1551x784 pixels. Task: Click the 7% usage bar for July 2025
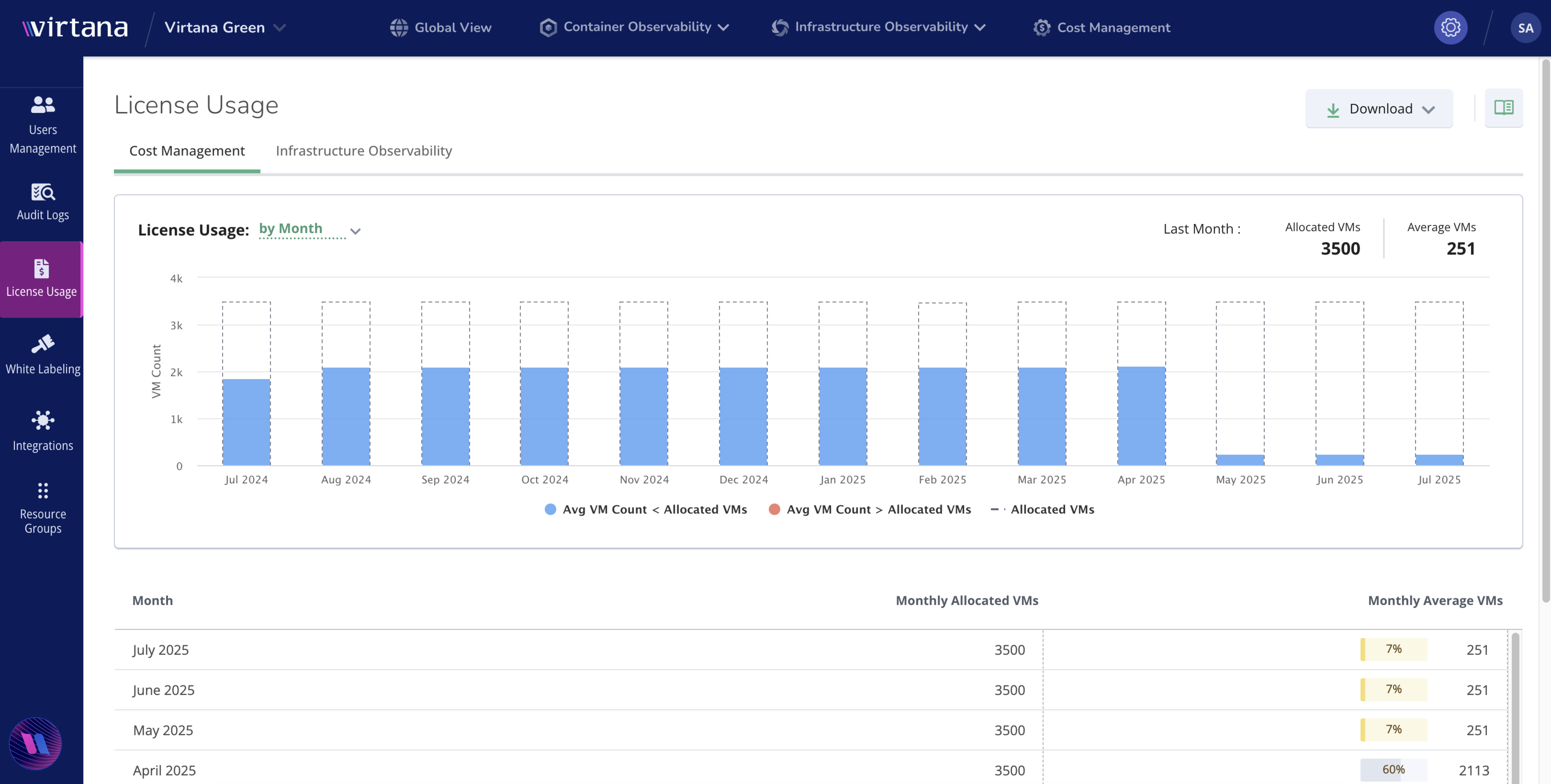(x=1393, y=649)
